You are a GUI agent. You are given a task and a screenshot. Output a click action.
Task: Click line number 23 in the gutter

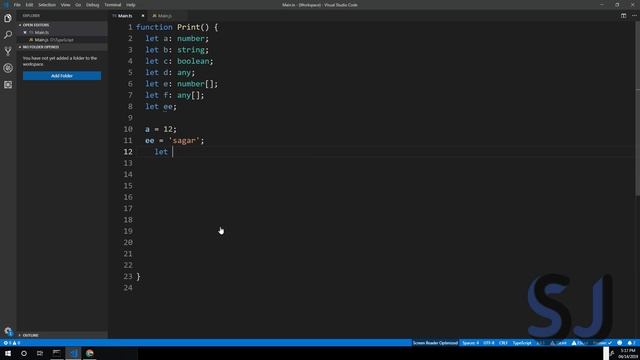pyautogui.click(x=128, y=276)
